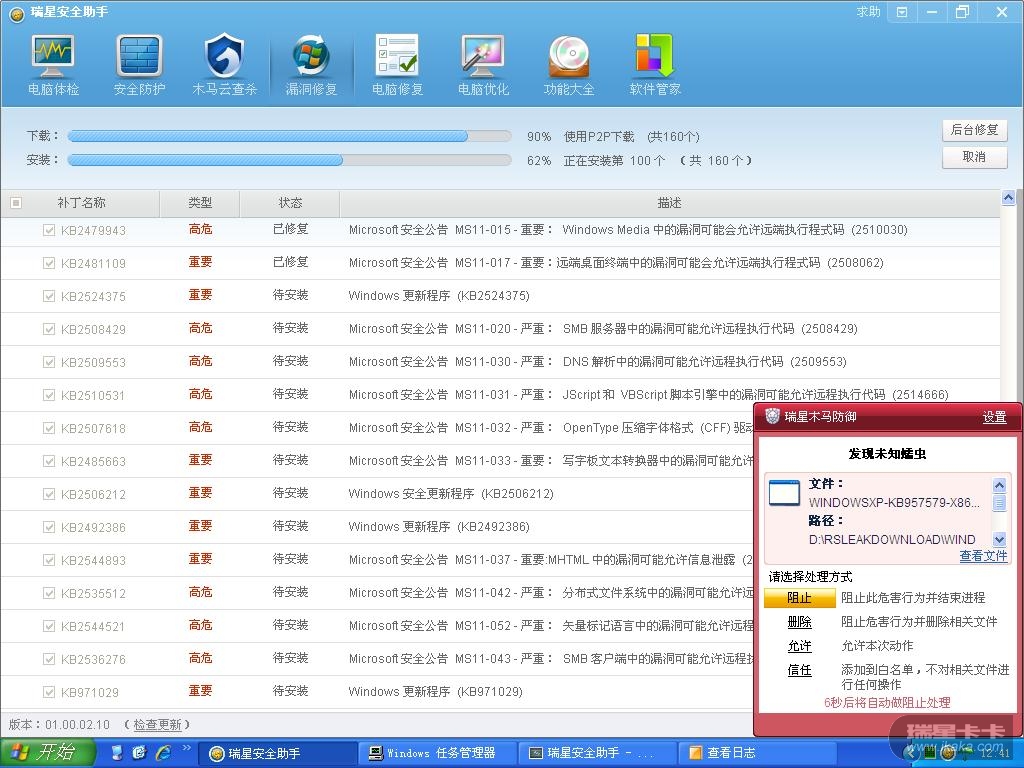Image resolution: width=1024 pixels, height=768 pixels.
Task: Toggle the select-all checkbox in table header
Action: [x=15, y=203]
